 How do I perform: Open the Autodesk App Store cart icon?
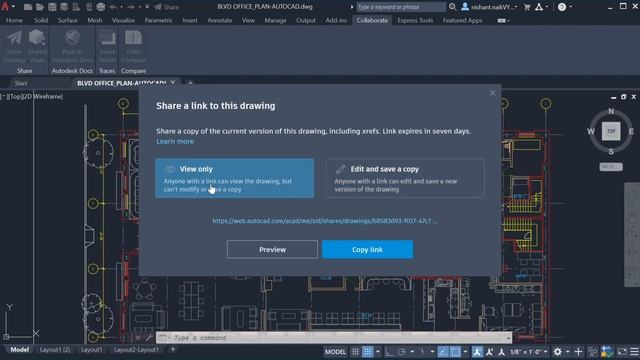(527, 7)
